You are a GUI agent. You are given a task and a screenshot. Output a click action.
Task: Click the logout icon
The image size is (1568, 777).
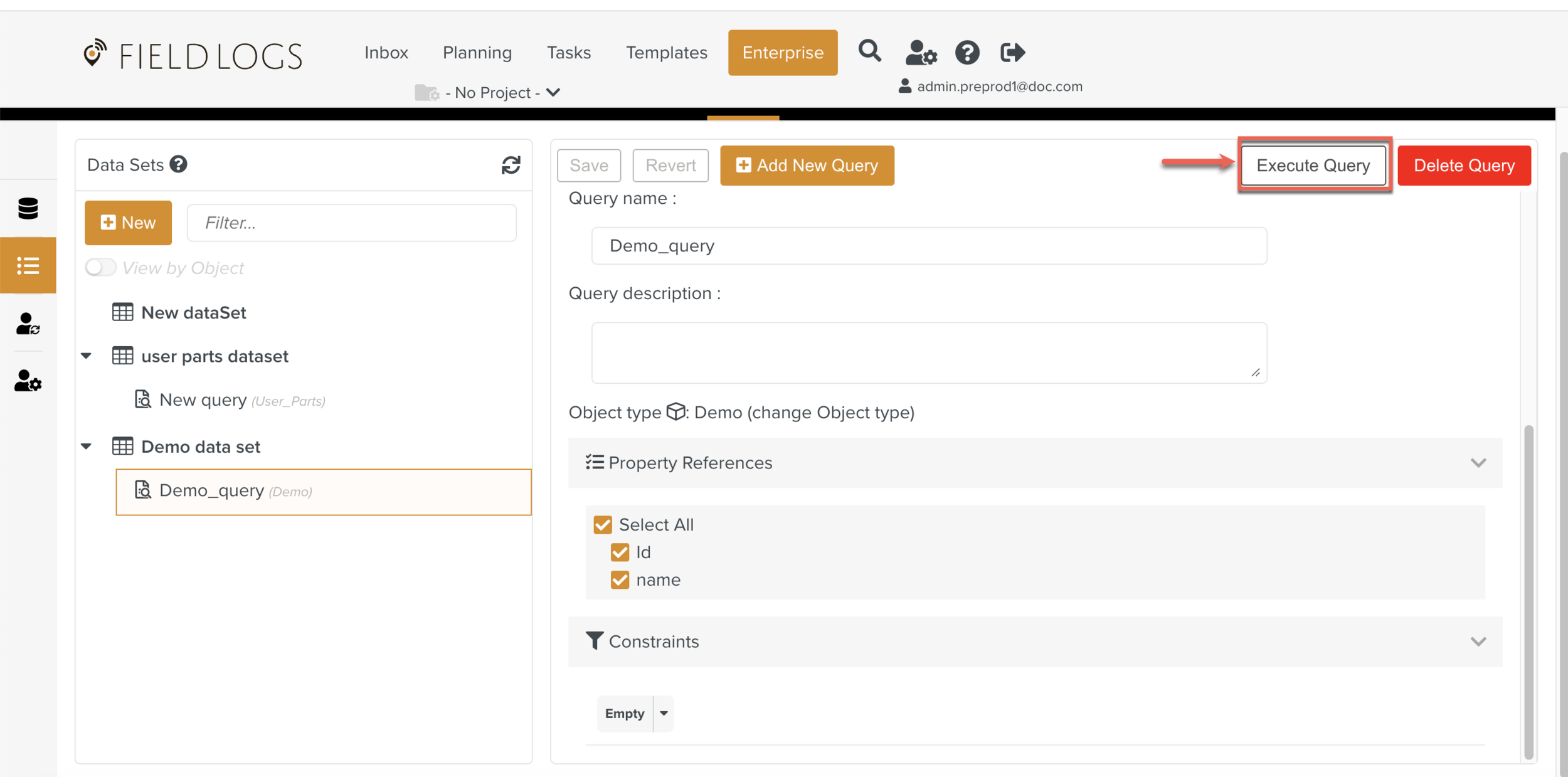click(1012, 53)
